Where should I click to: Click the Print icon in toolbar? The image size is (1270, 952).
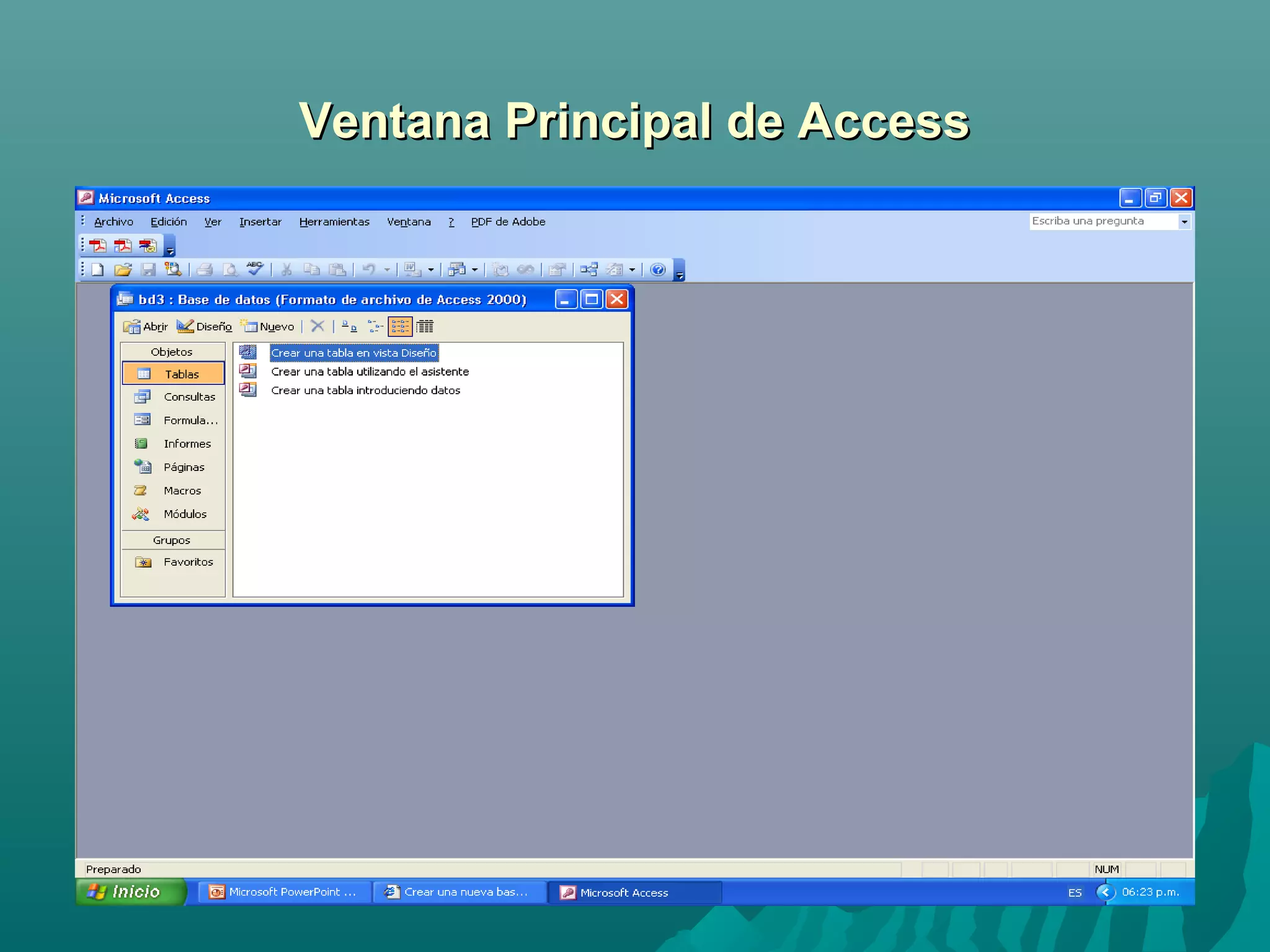click(205, 270)
